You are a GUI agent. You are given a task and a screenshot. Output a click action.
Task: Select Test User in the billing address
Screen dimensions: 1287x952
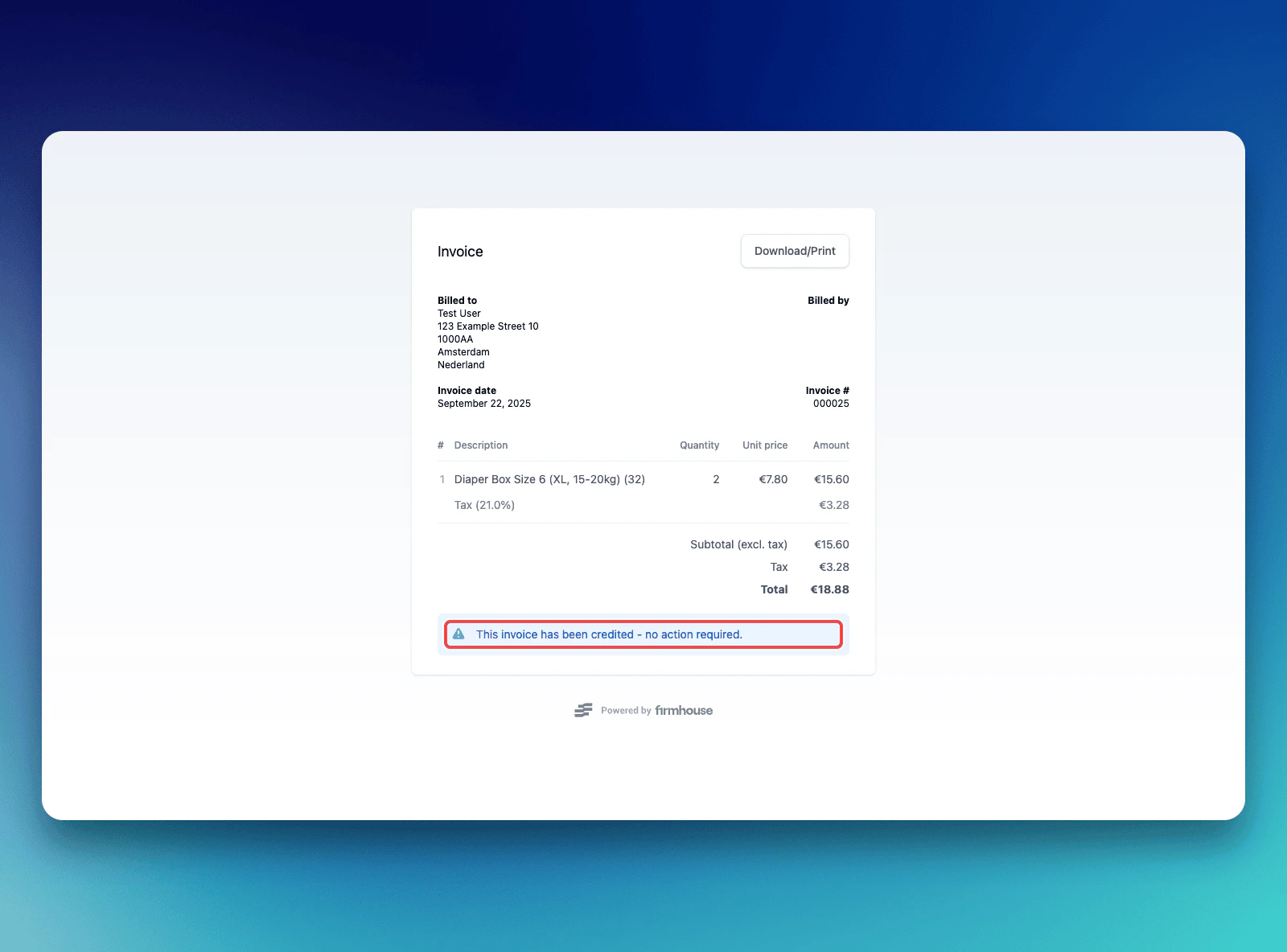458,313
